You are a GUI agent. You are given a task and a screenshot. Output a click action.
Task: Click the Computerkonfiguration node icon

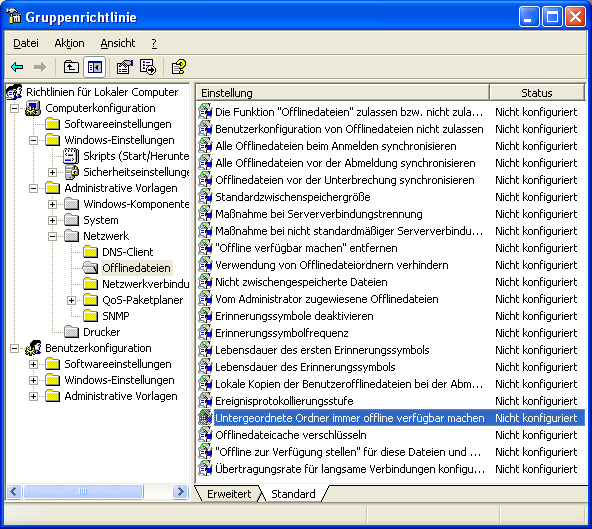point(33,108)
